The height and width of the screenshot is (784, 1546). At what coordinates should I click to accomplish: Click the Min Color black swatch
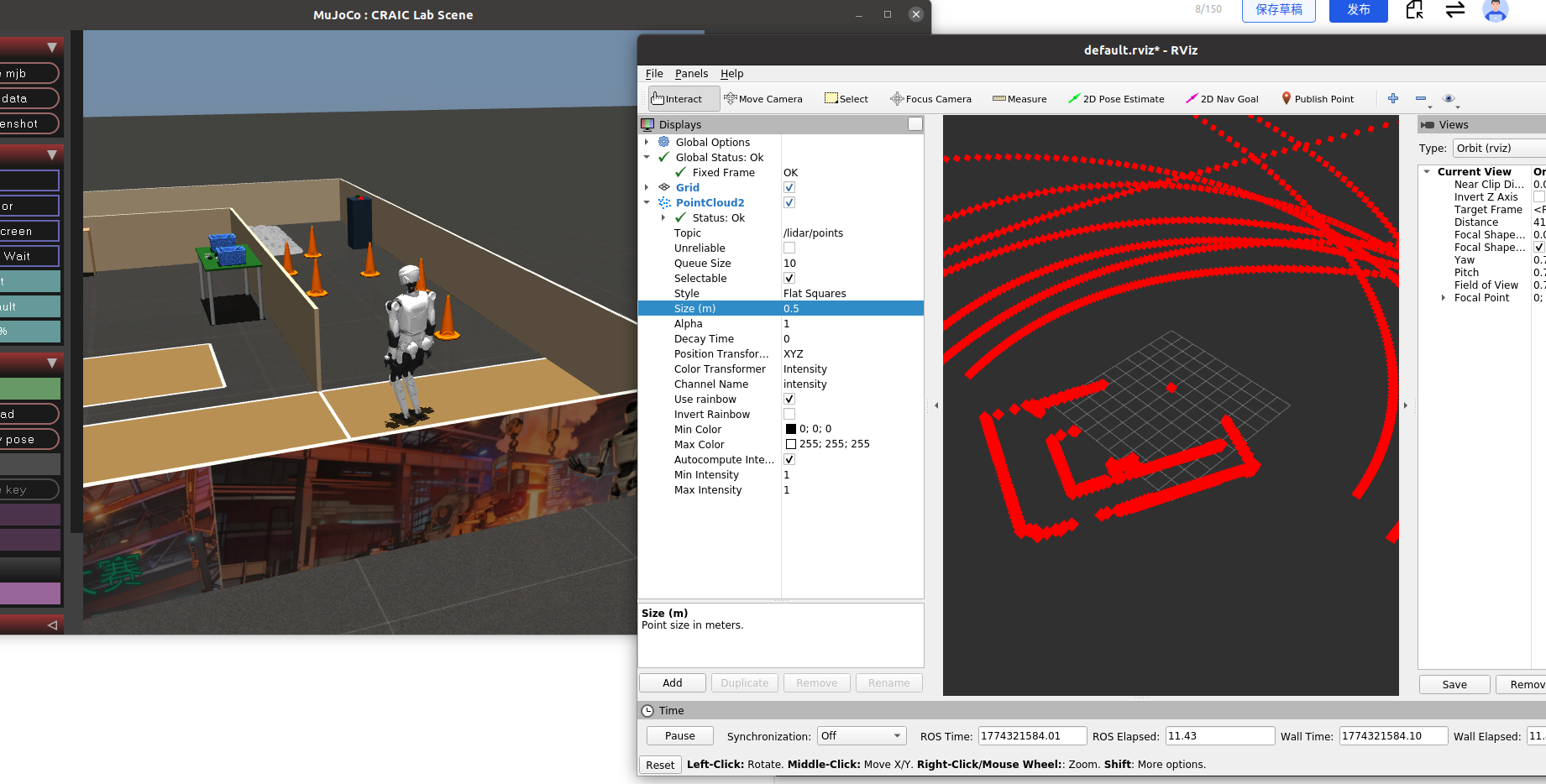[x=790, y=430]
